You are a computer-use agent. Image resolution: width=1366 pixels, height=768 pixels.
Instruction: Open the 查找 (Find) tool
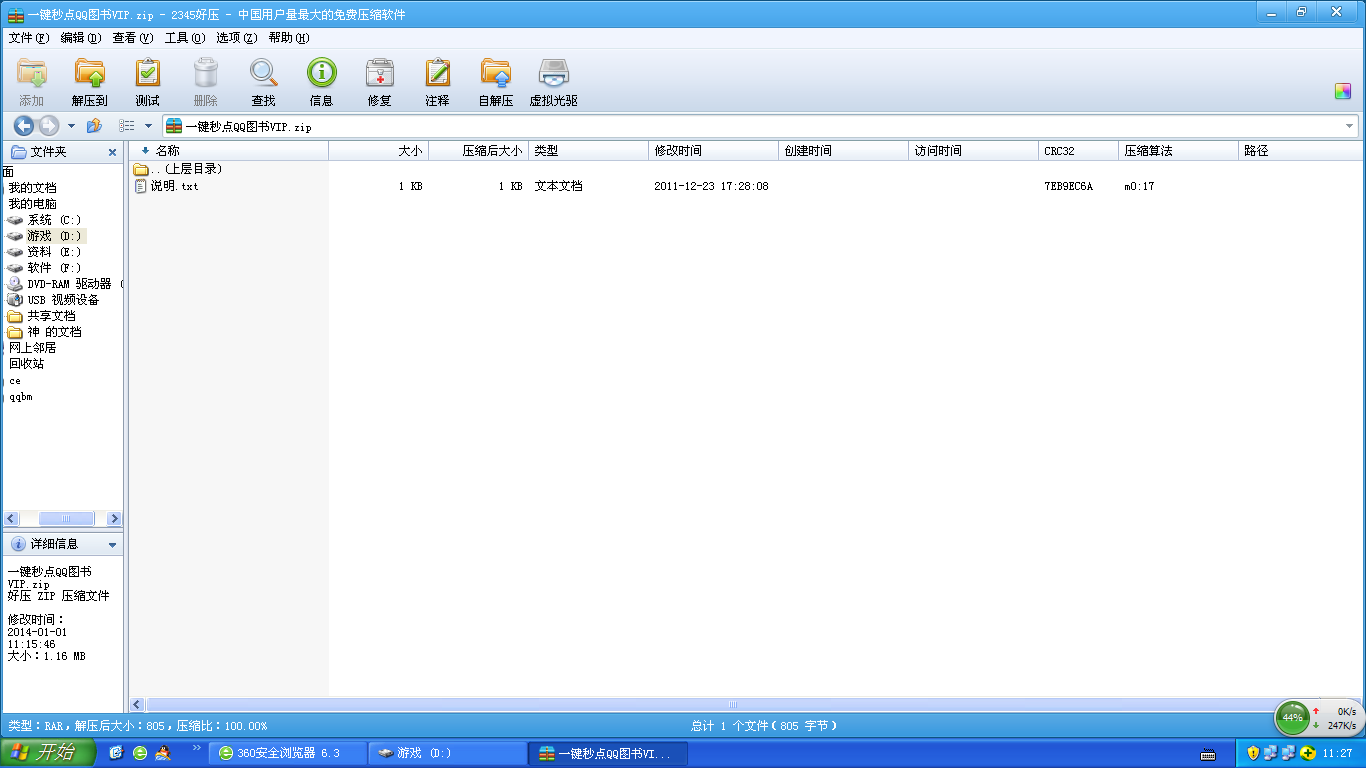[x=263, y=82]
